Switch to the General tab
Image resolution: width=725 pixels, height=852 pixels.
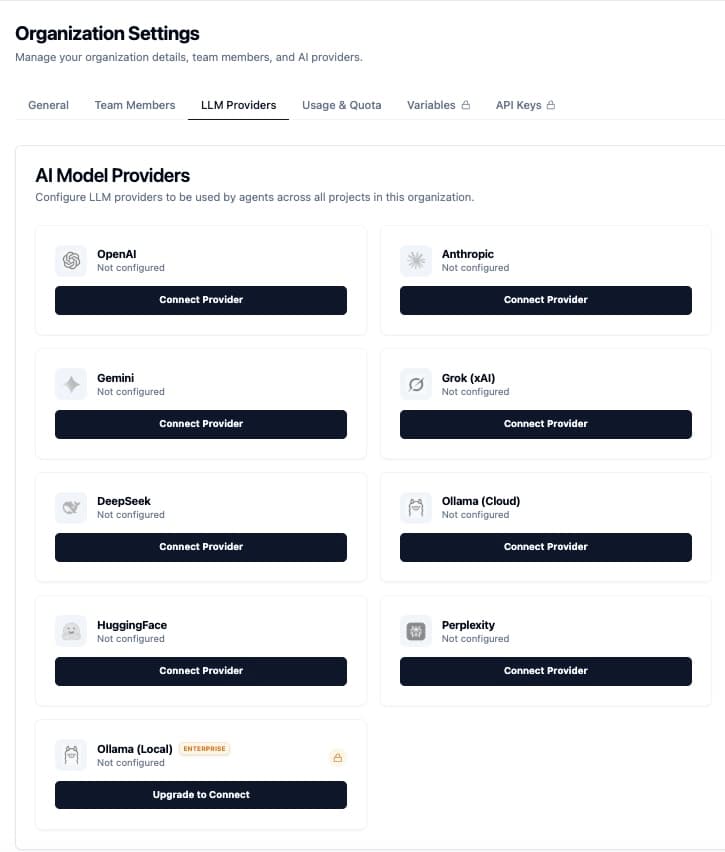48,104
